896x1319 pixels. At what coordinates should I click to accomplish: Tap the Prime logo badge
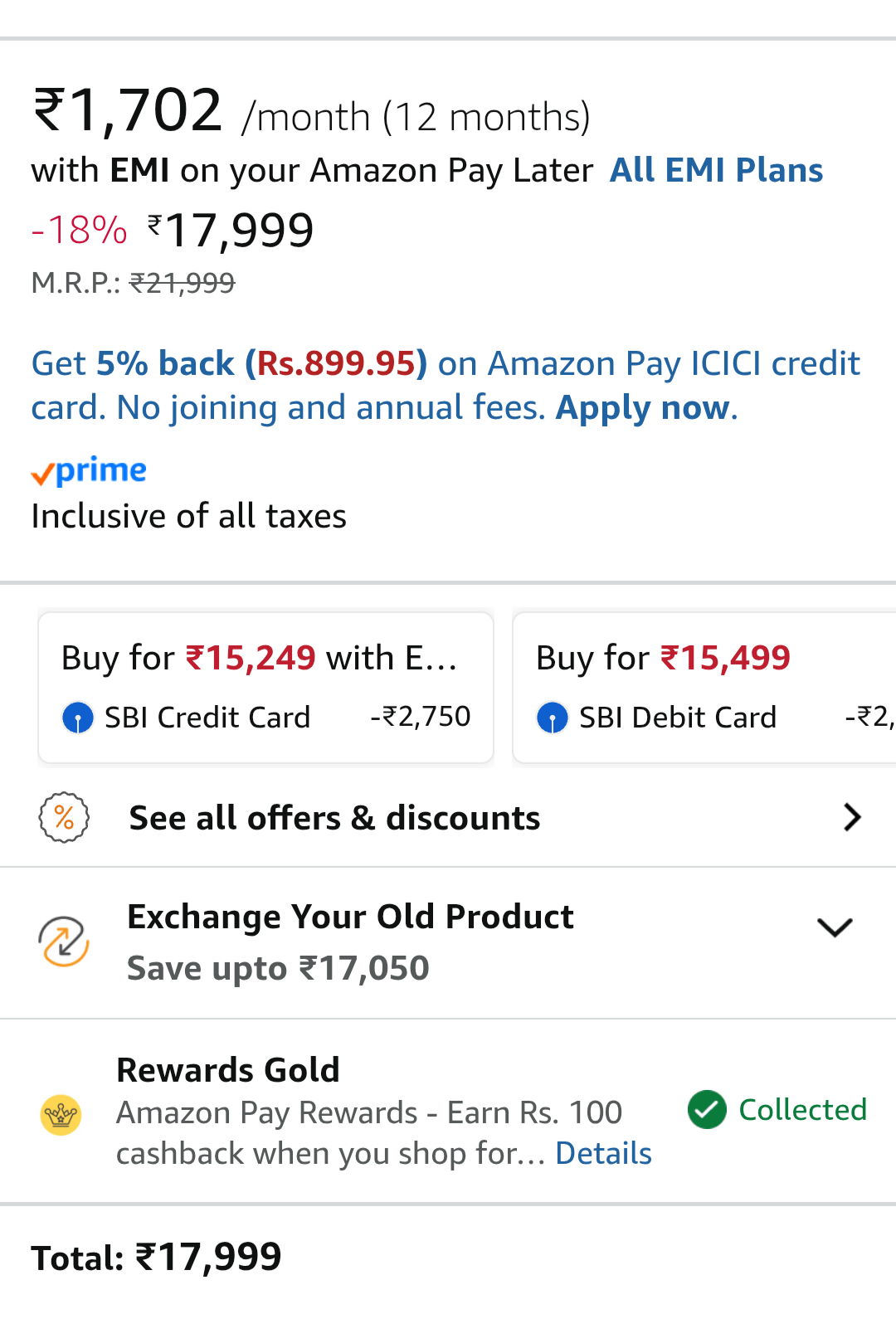(x=89, y=471)
